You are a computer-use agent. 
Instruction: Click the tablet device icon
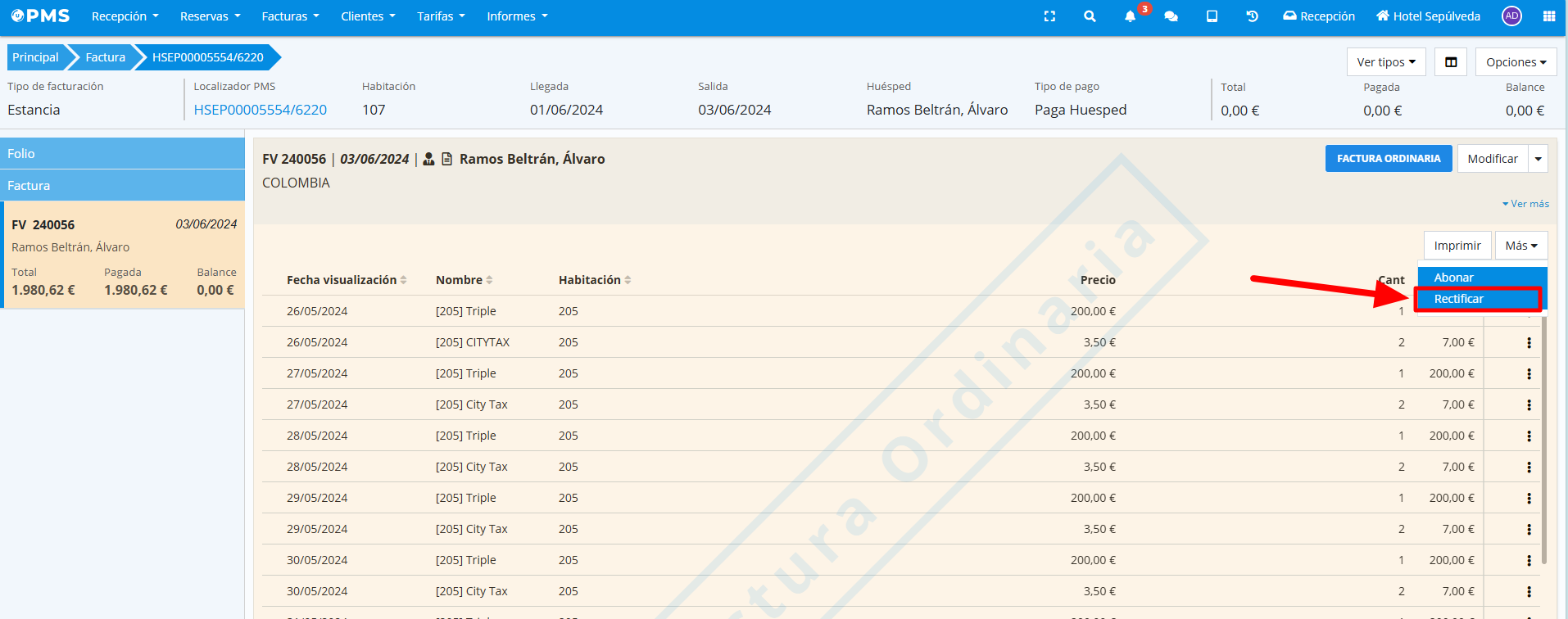coord(1212,16)
